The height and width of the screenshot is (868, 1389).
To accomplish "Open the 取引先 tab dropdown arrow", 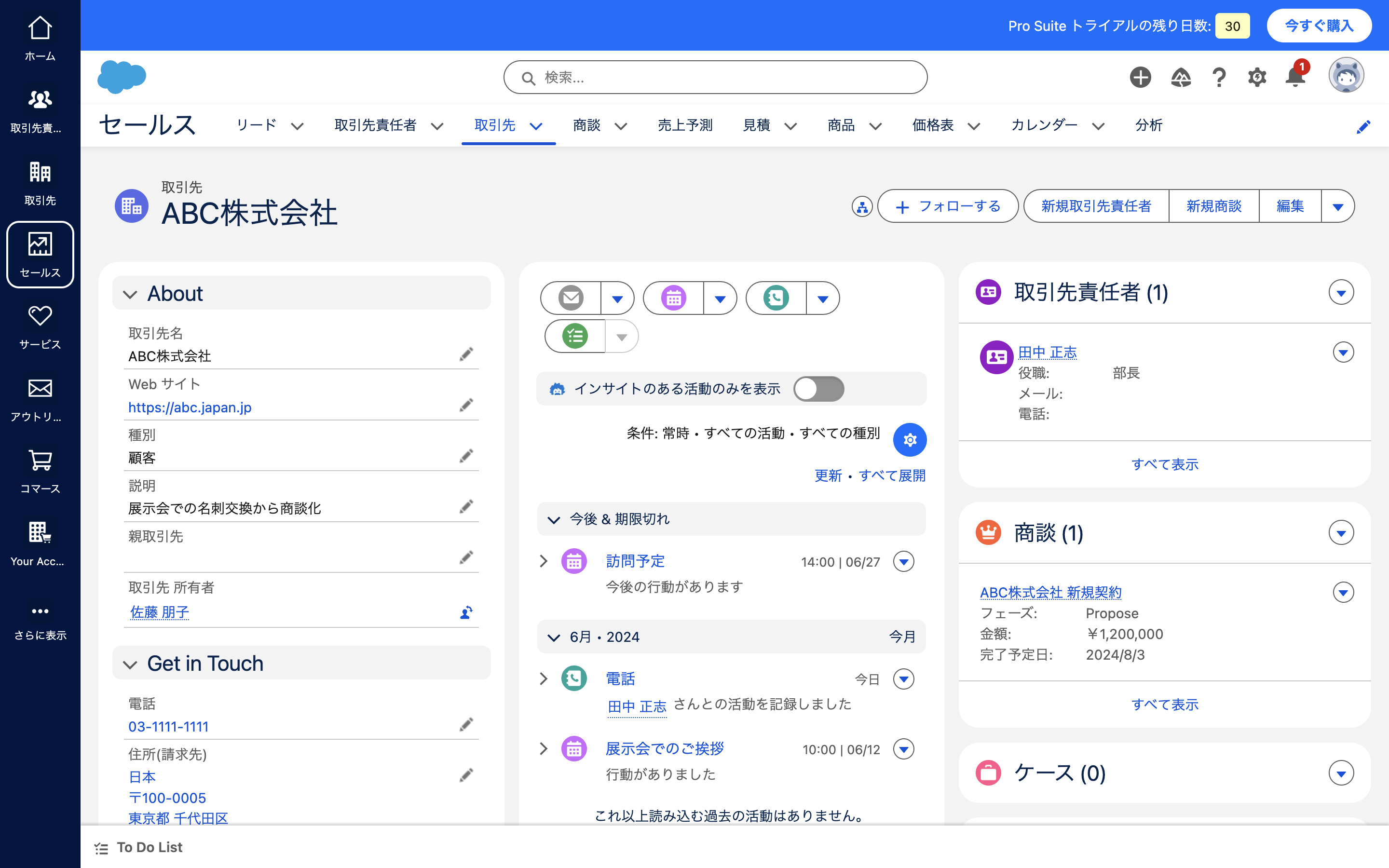I will coord(536,127).
